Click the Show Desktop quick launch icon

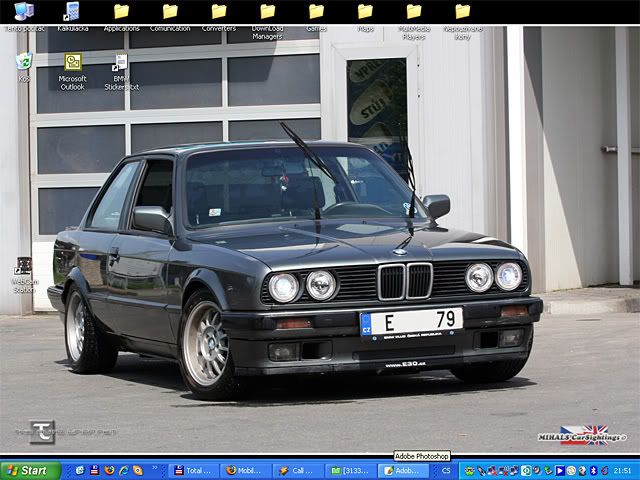(x=80, y=471)
